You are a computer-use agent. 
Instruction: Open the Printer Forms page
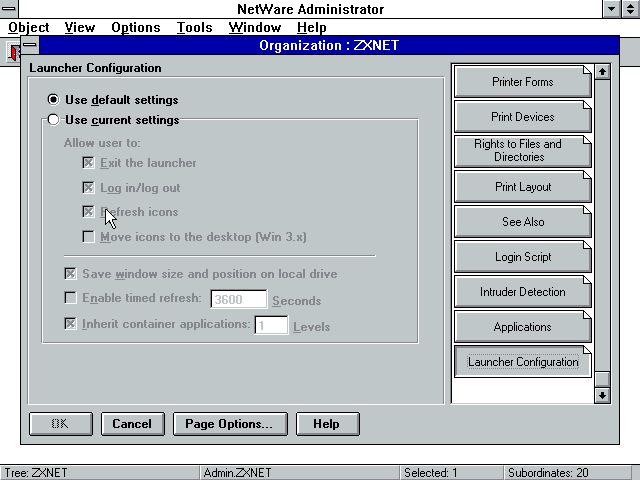(x=522, y=82)
